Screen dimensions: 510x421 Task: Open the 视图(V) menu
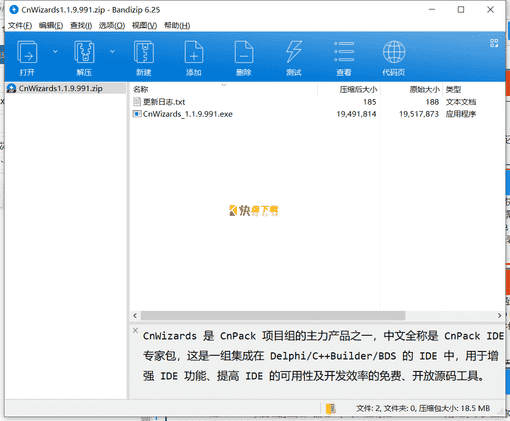144,26
